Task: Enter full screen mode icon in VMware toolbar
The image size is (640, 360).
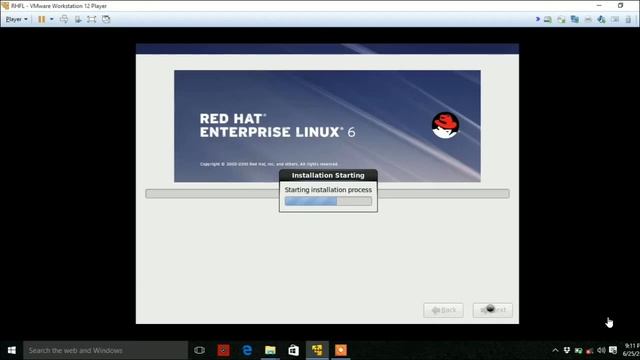Action: click(x=91, y=19)
